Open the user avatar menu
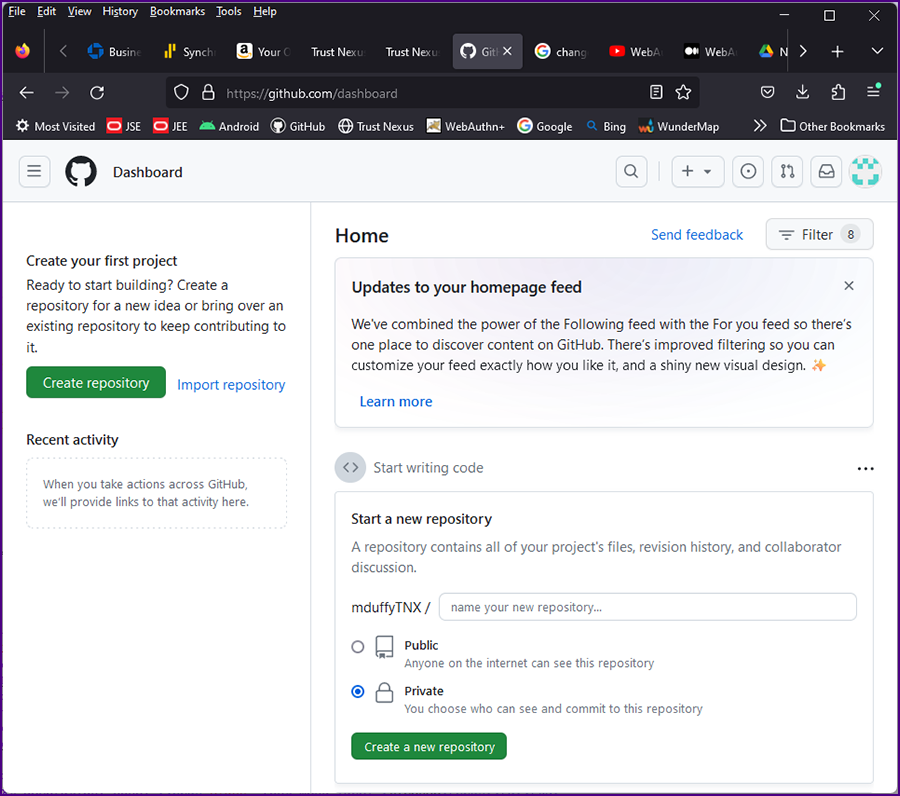The image size is (900, 796). pyautogui.click(x=865, y=172)
